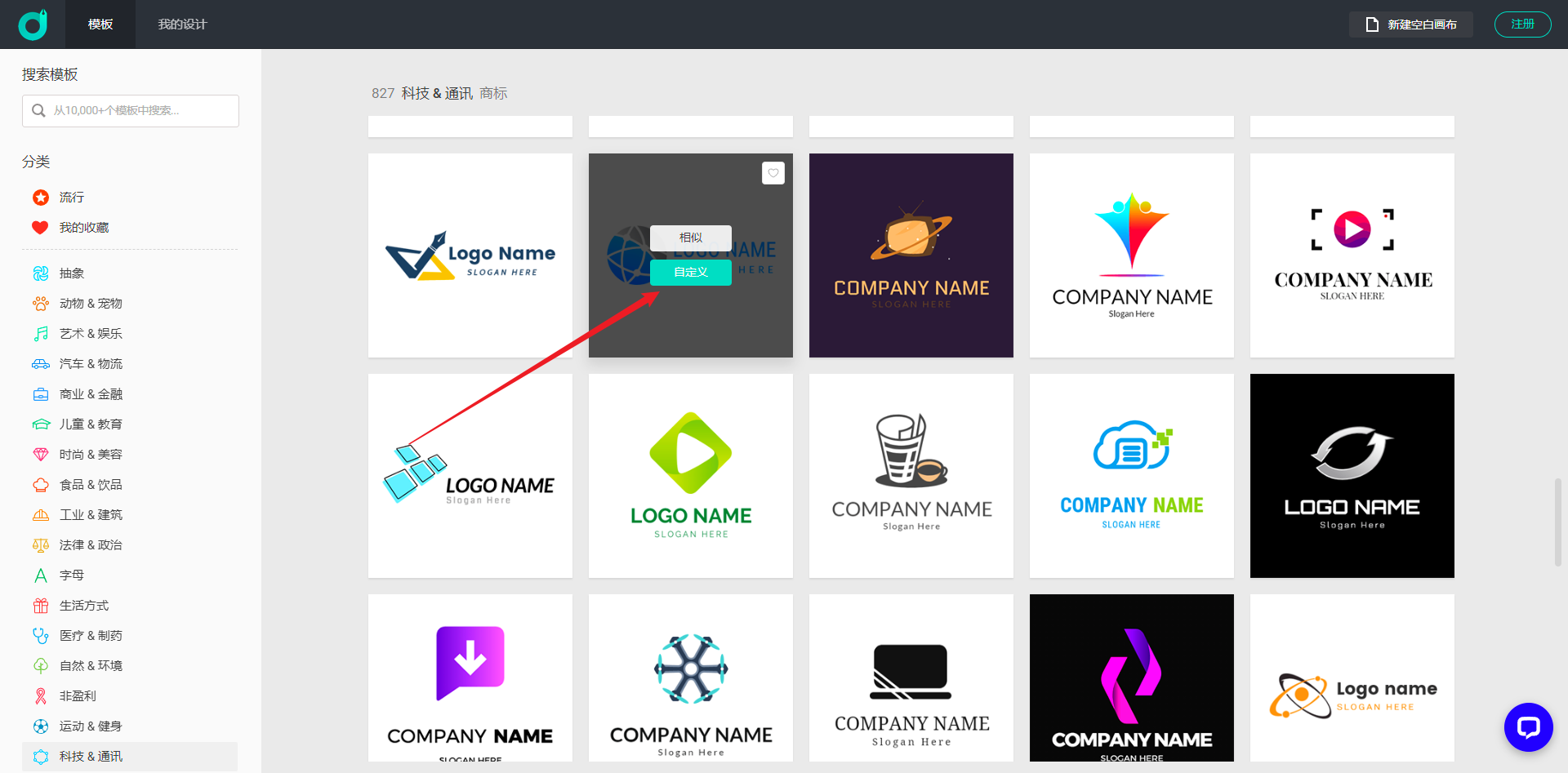
Task: Select 食品 & 饮品 chef hat icon
Action: pos(41,485)
